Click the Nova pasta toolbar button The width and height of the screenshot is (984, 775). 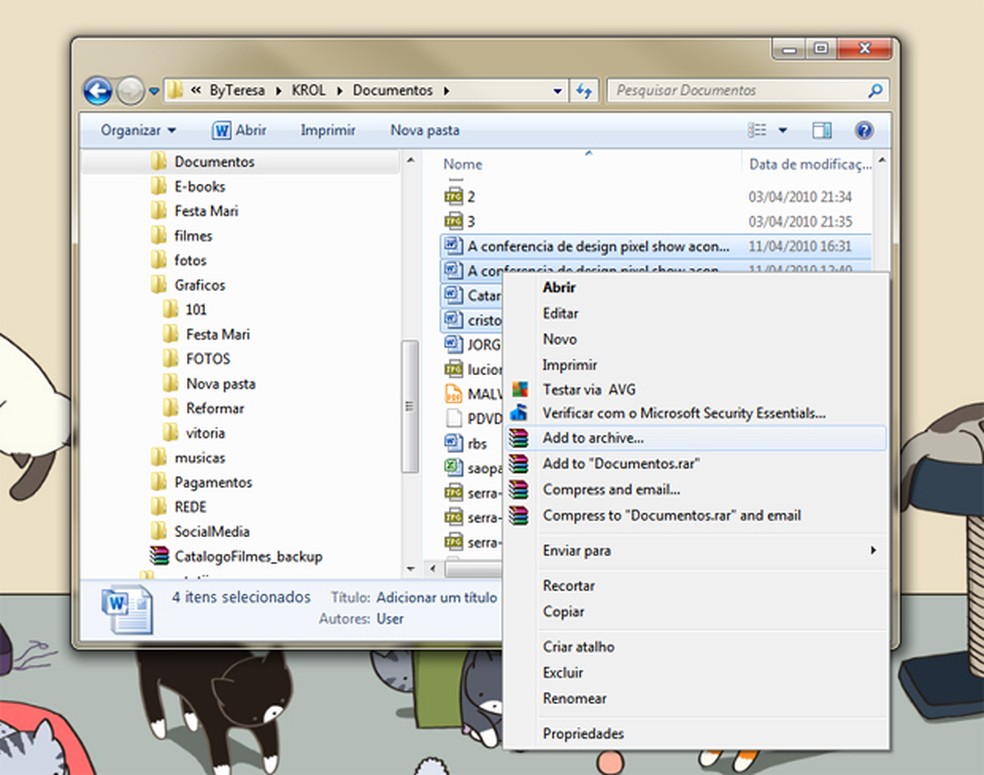coord(425,130)
